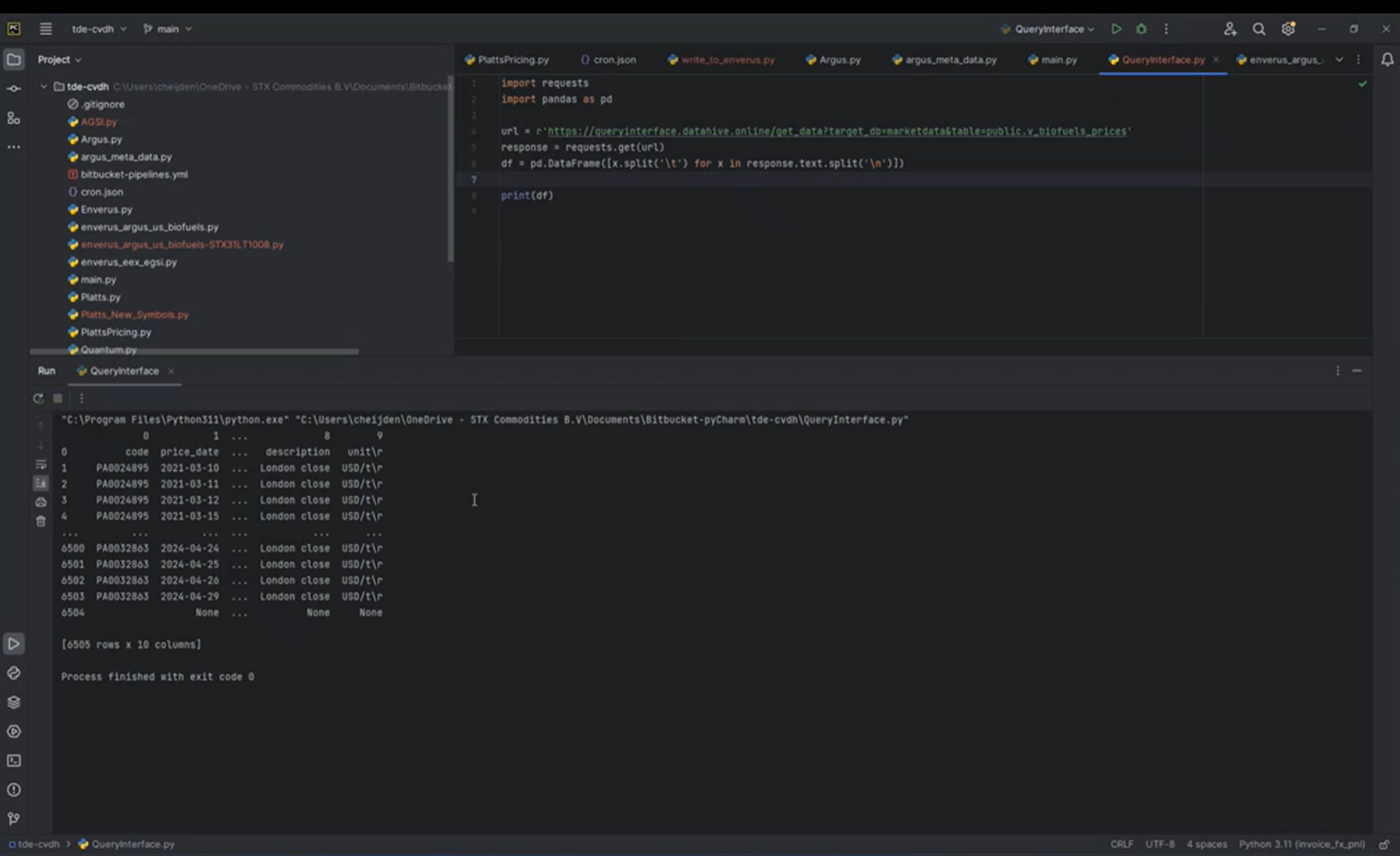Switch to write_to_enverus.py tab

click(721, 59)
